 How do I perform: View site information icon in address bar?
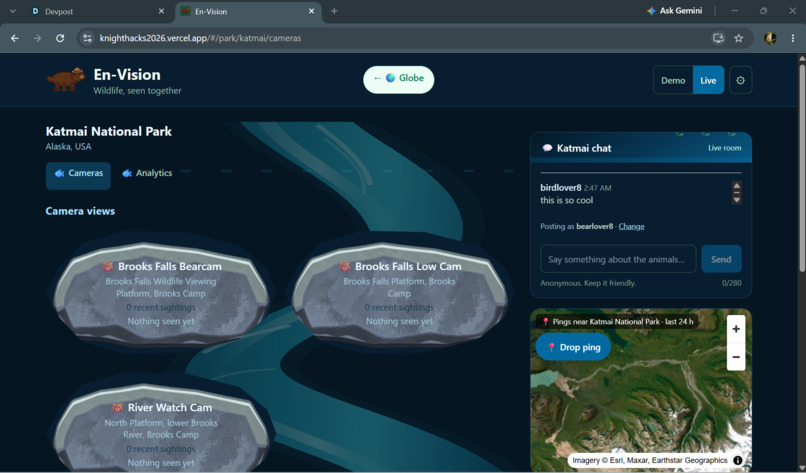87,38
